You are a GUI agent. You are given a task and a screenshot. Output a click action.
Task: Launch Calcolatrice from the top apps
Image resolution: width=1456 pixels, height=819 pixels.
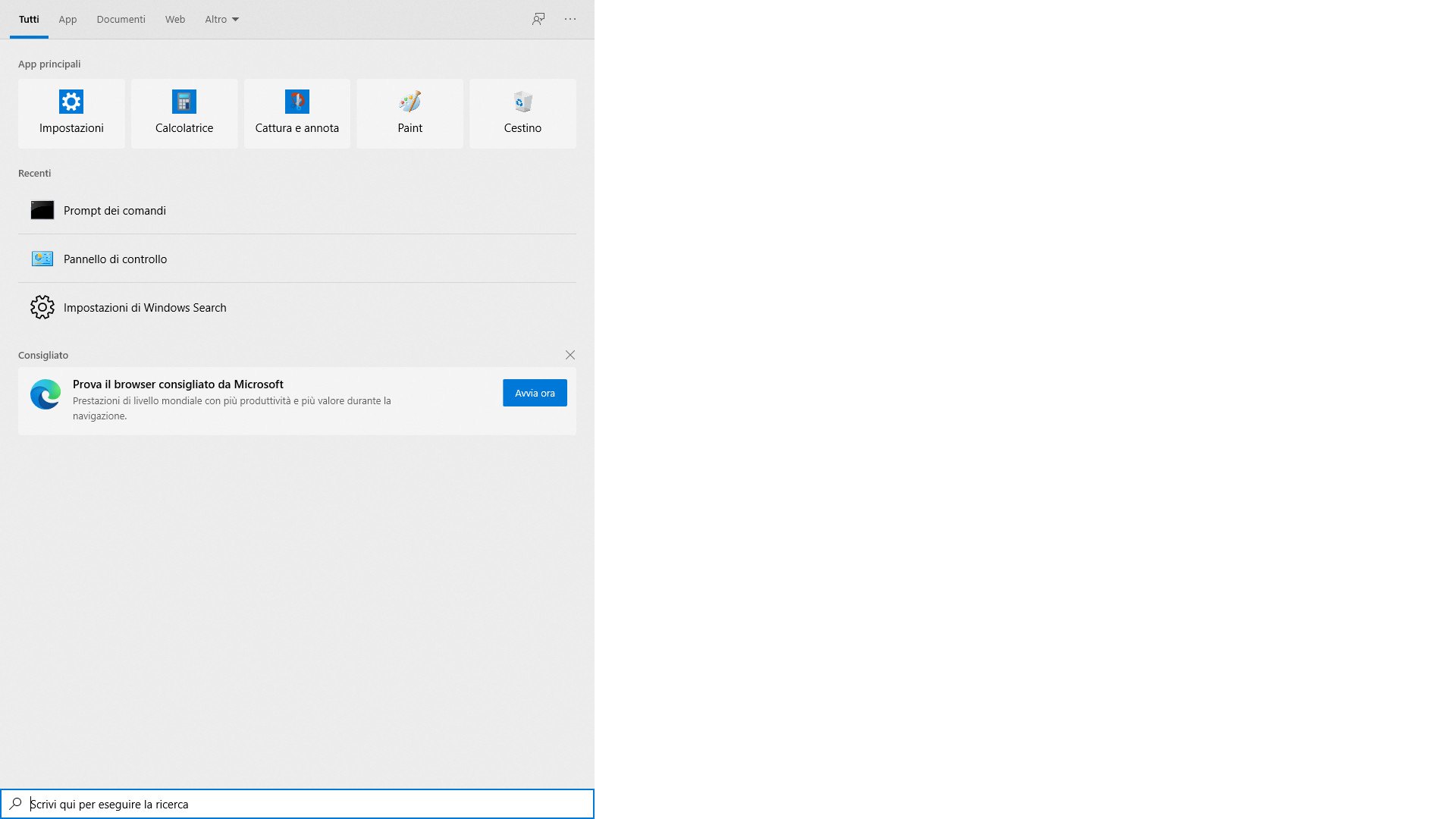click(x=184, y=113)
